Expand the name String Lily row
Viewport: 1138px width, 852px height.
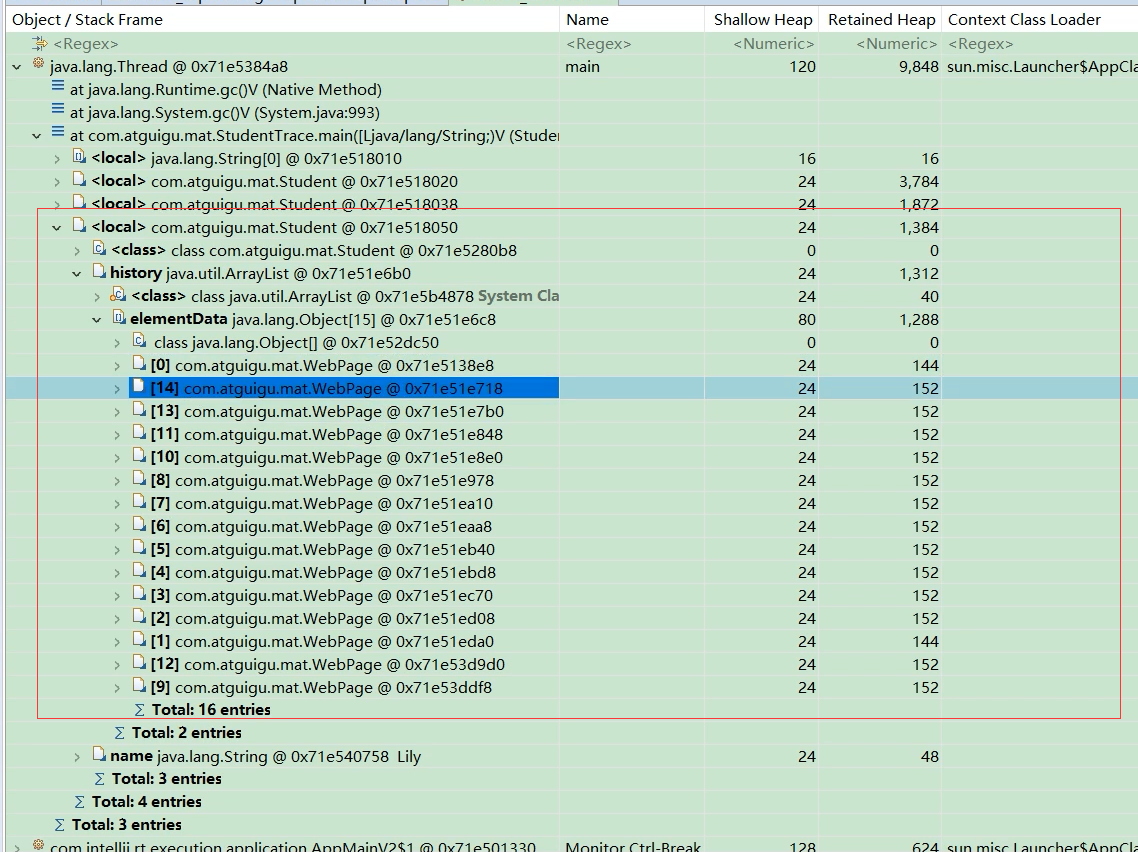click(78, 757)
